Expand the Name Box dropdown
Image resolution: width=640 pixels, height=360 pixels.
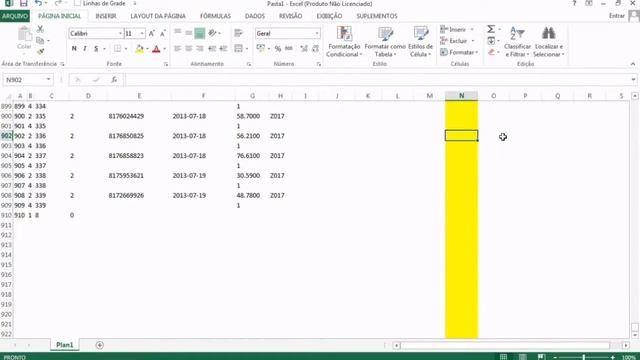coord(48,80)
